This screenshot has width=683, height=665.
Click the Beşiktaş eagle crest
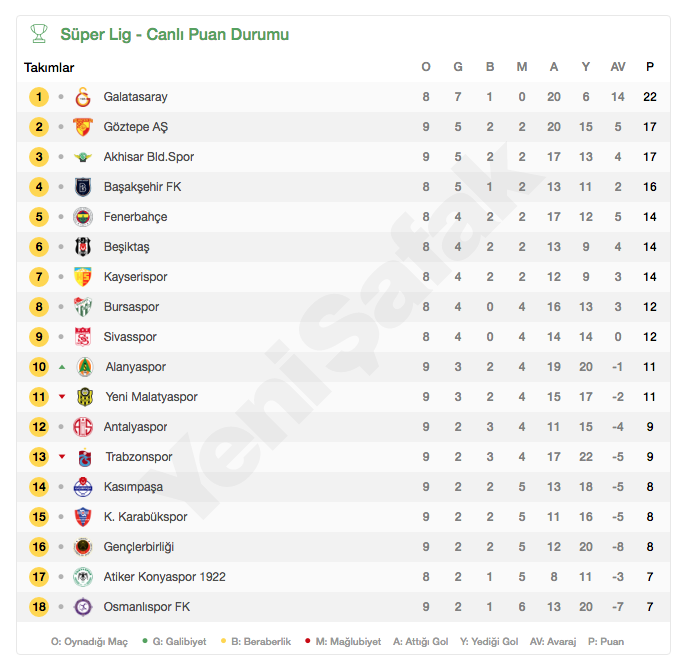coord(83,247)
